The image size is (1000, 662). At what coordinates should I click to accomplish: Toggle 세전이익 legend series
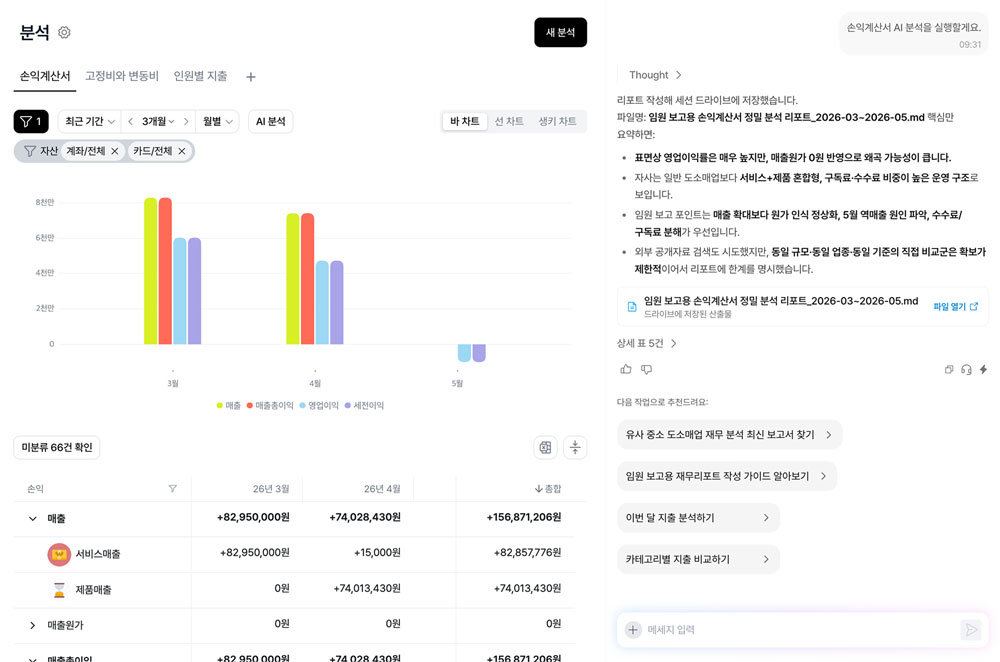pyautogui.click(x=364, y=405)
